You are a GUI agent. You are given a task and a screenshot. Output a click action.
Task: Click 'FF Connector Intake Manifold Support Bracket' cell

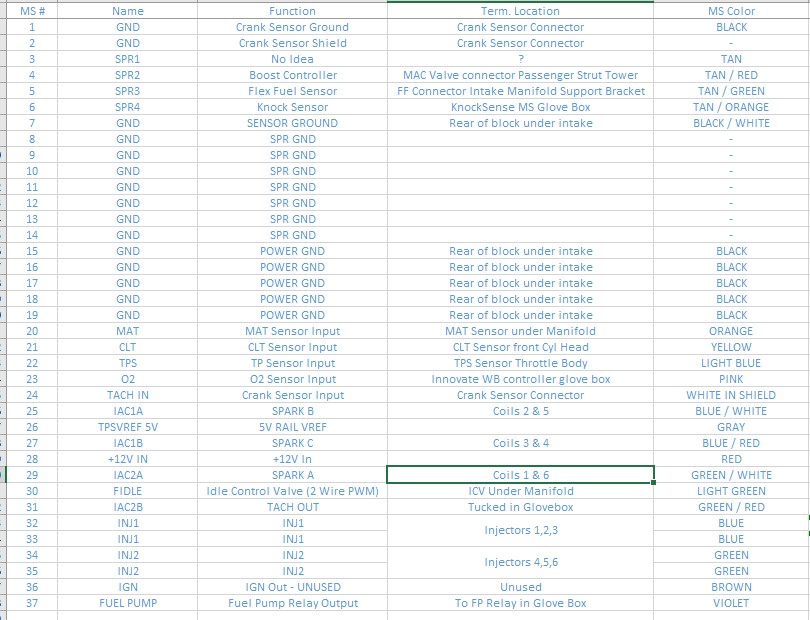click(520, 91)
